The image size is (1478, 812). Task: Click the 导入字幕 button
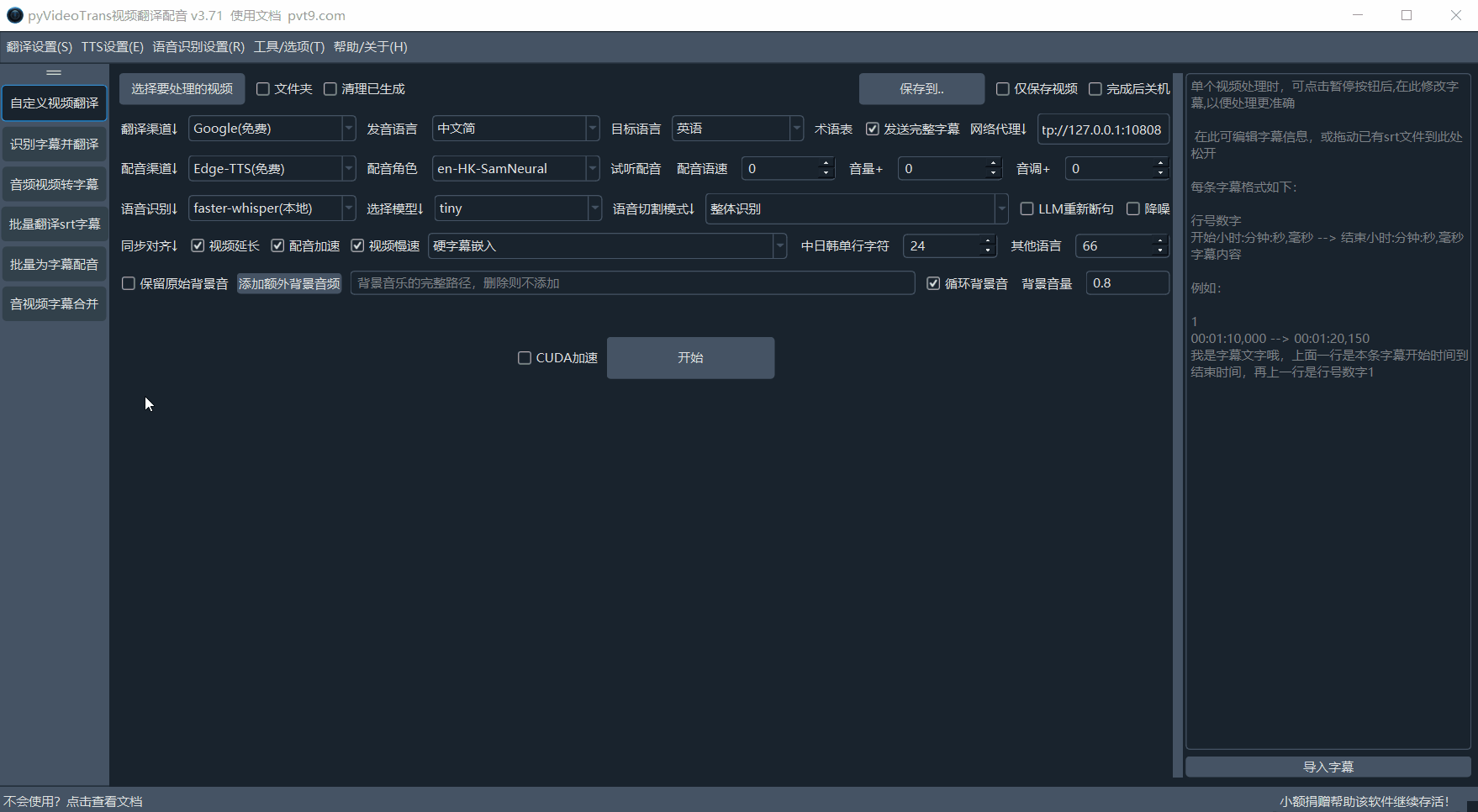tap(1328, 767)
